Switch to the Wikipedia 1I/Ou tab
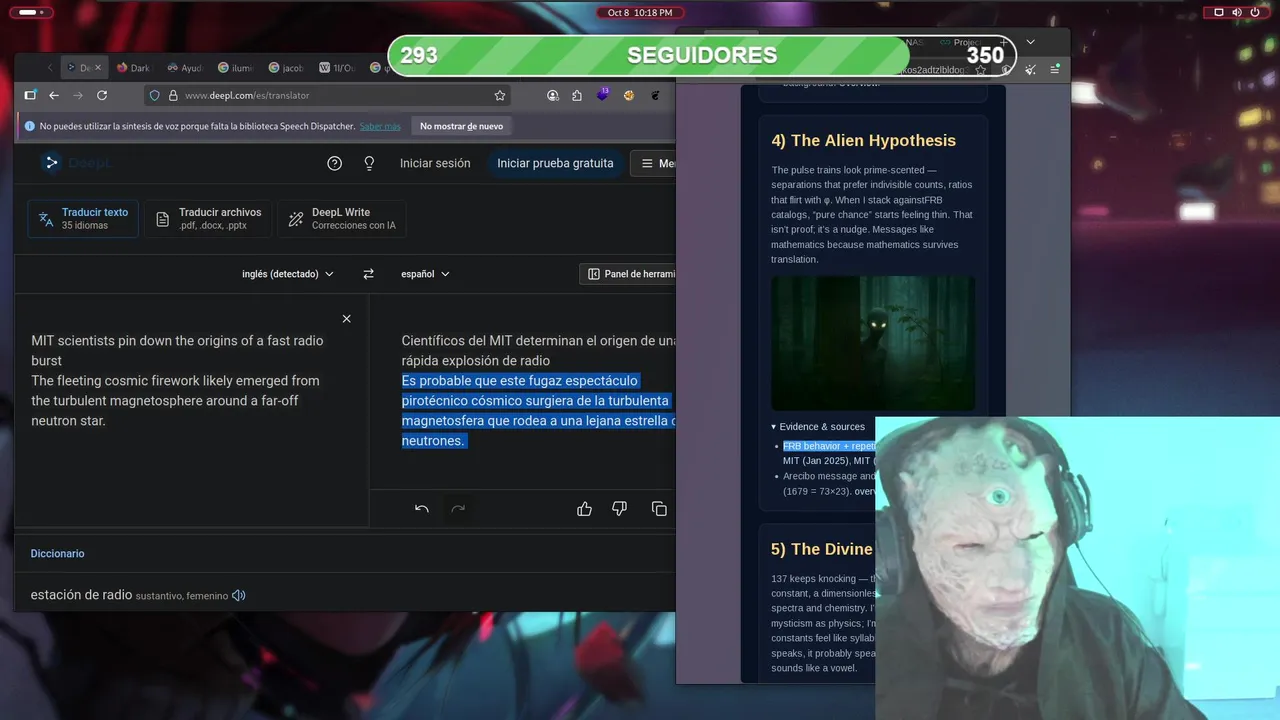This screenshot has height=720, width=1280. pos(337,68)
